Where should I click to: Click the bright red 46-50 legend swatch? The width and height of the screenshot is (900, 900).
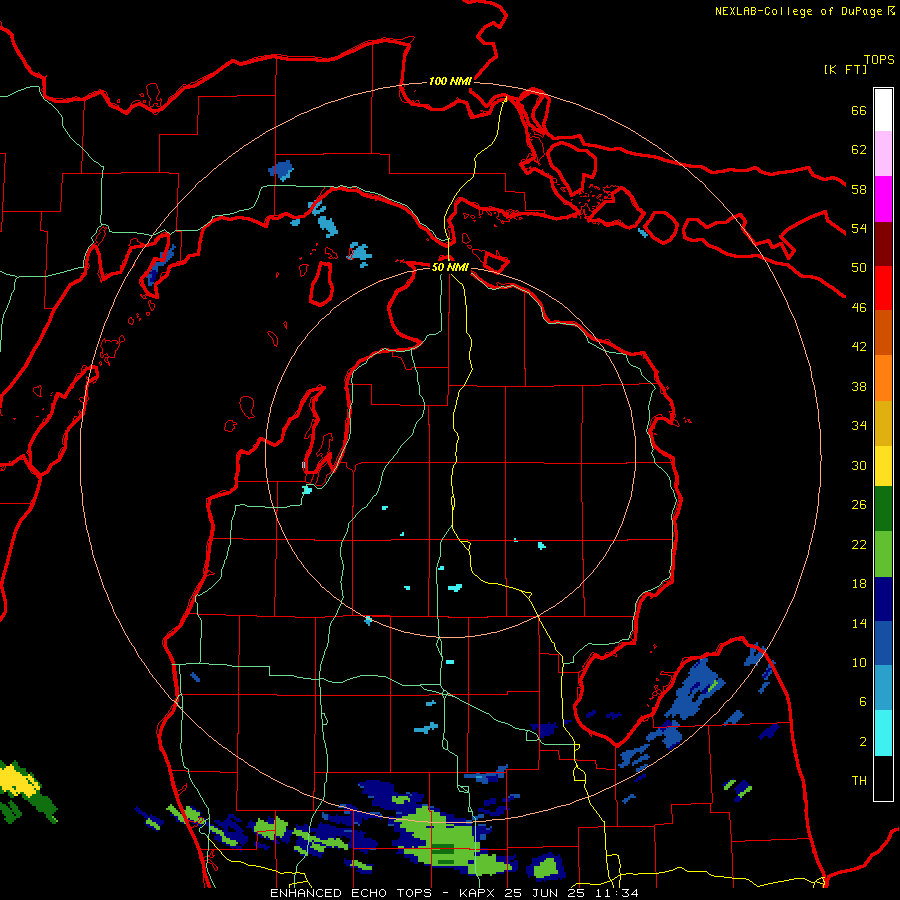coord(883,288)
